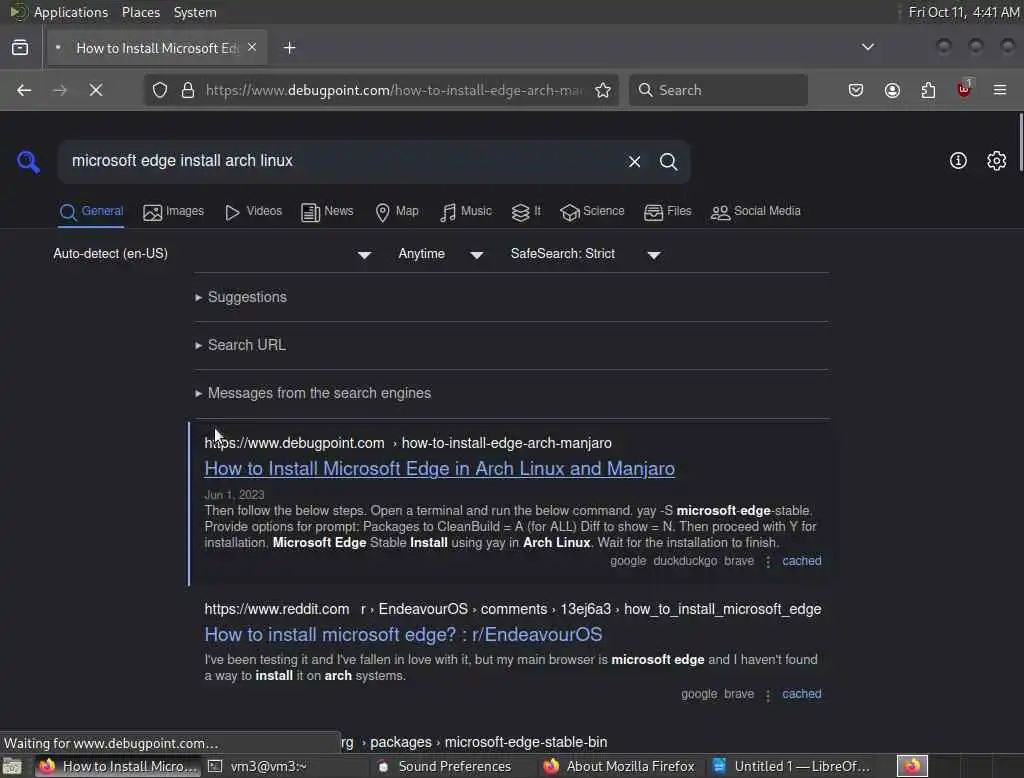Switch to the Music category
The width and height of the screenshot is (1024, 778).
point(466,212)
